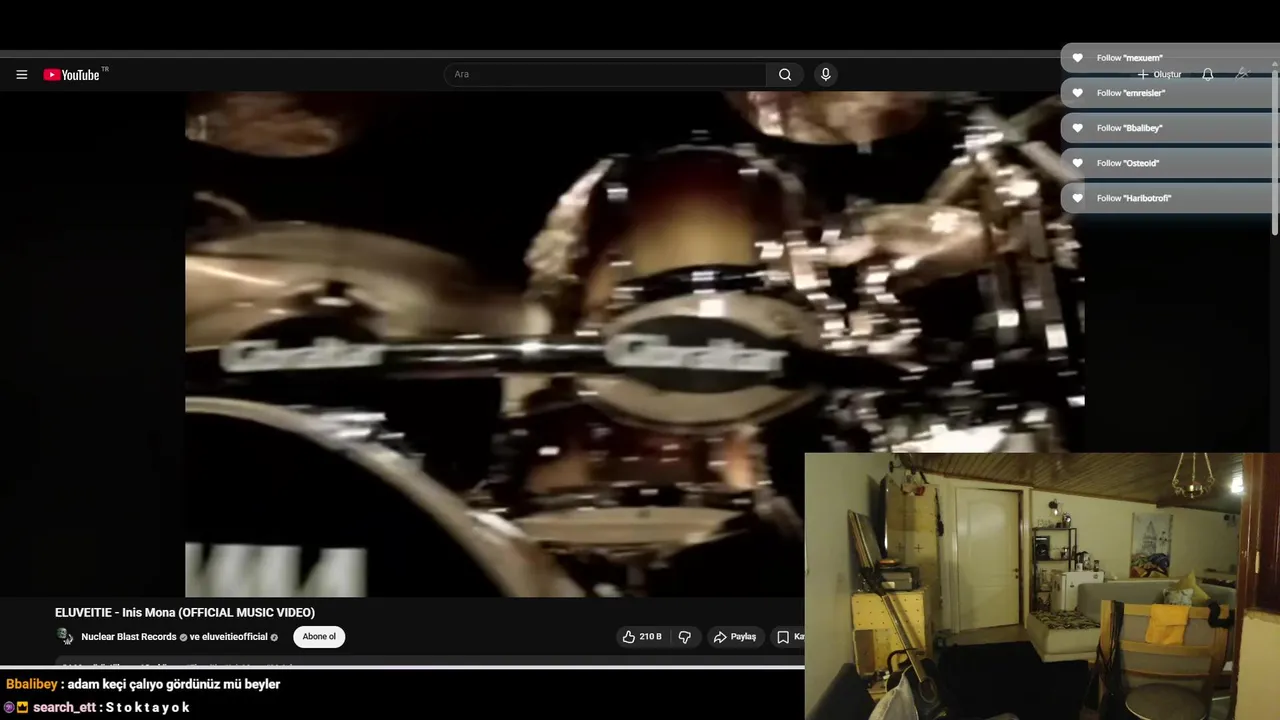Open the Nuclear Blast Records channel link
Screen dimensions: 1280x720
[x=129, y=637]
